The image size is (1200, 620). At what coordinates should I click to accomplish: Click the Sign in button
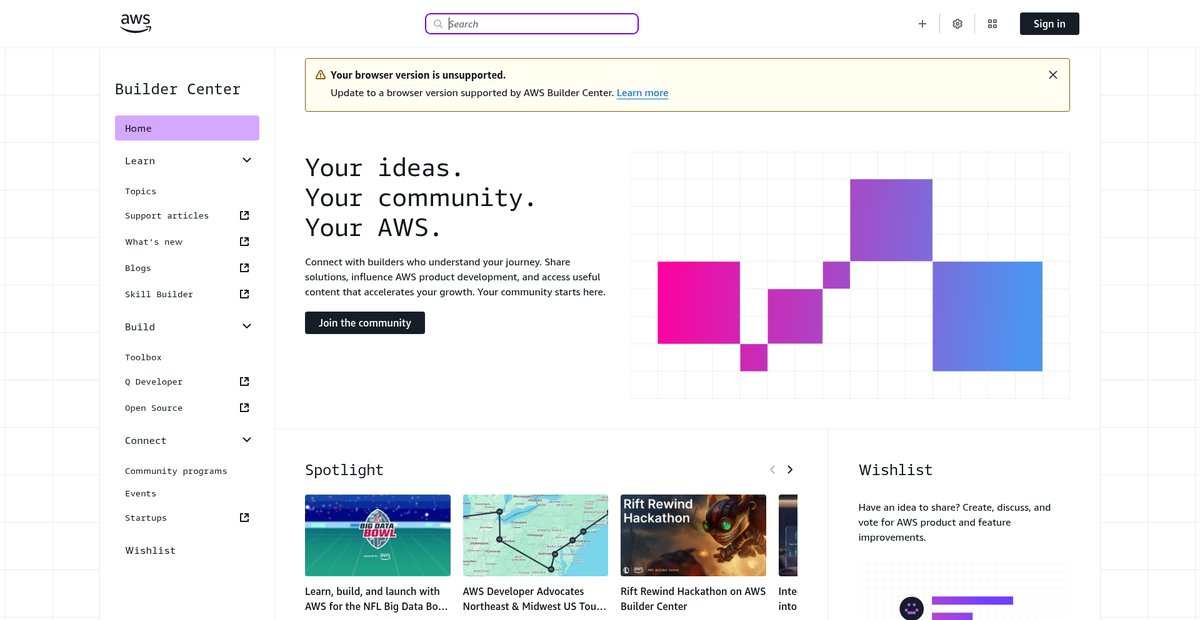(x=1049, y=24)
